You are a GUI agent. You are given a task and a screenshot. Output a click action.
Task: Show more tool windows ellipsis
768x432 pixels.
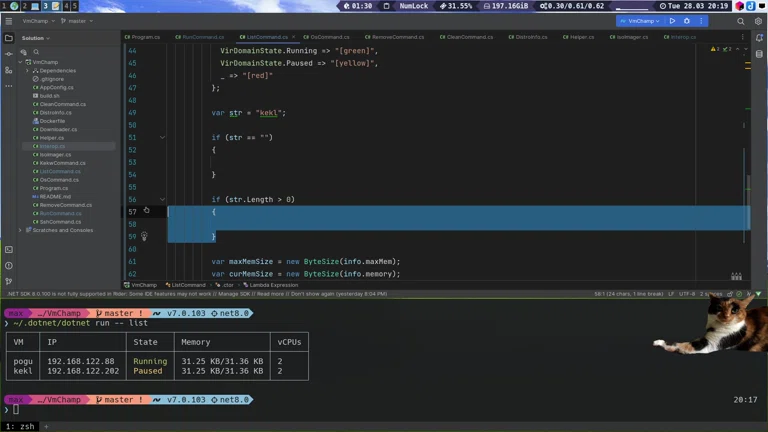click(x=9, y=86)
